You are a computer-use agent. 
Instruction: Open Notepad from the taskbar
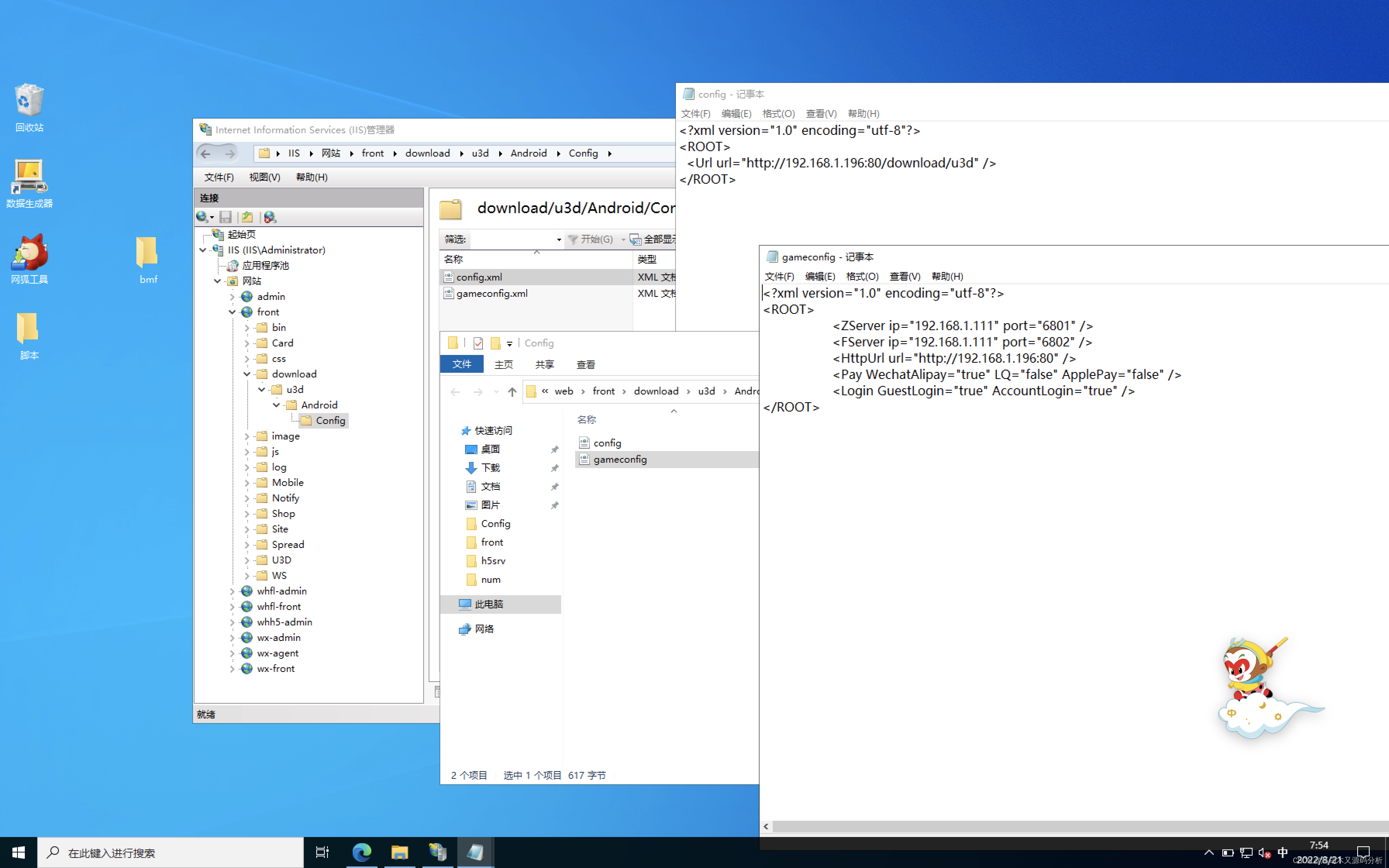point(475,852)
